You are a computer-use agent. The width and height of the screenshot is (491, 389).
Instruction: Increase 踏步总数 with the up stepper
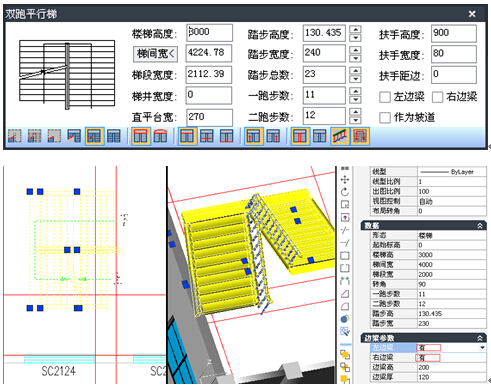[356, 71]
